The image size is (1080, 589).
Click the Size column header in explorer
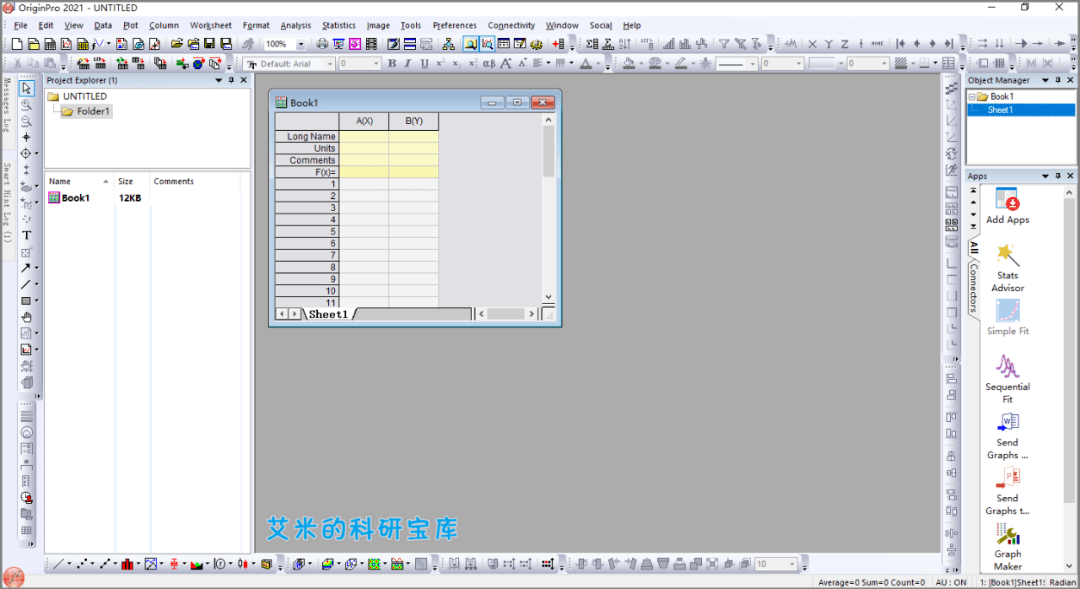tap(131, 181)
